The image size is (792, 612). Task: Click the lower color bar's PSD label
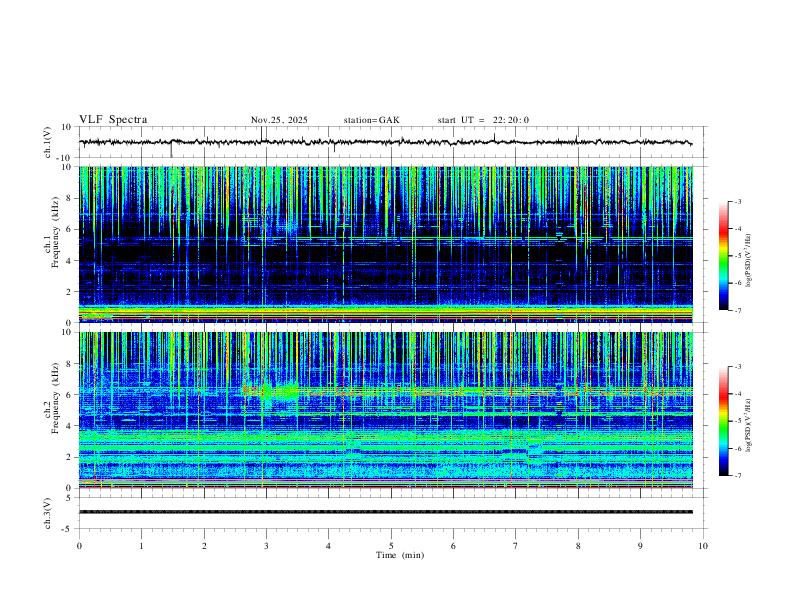[x=749, y=425]
